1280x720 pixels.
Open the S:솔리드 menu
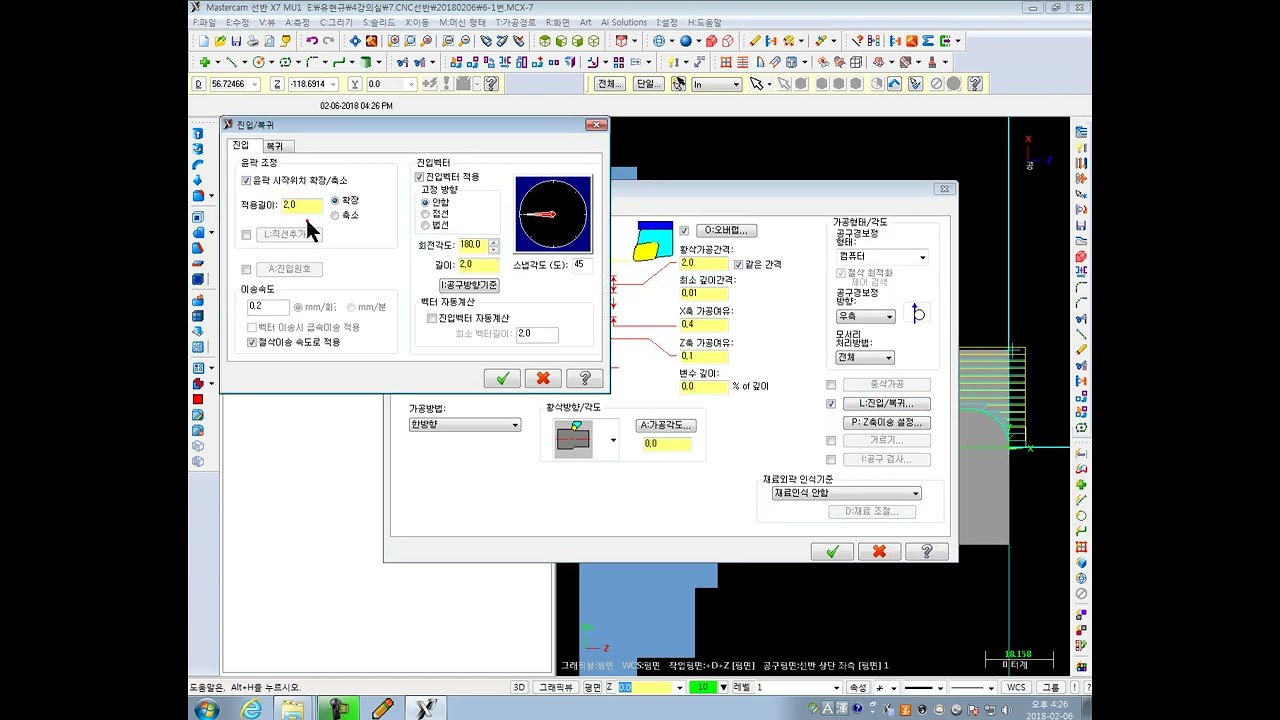point(379,22)
